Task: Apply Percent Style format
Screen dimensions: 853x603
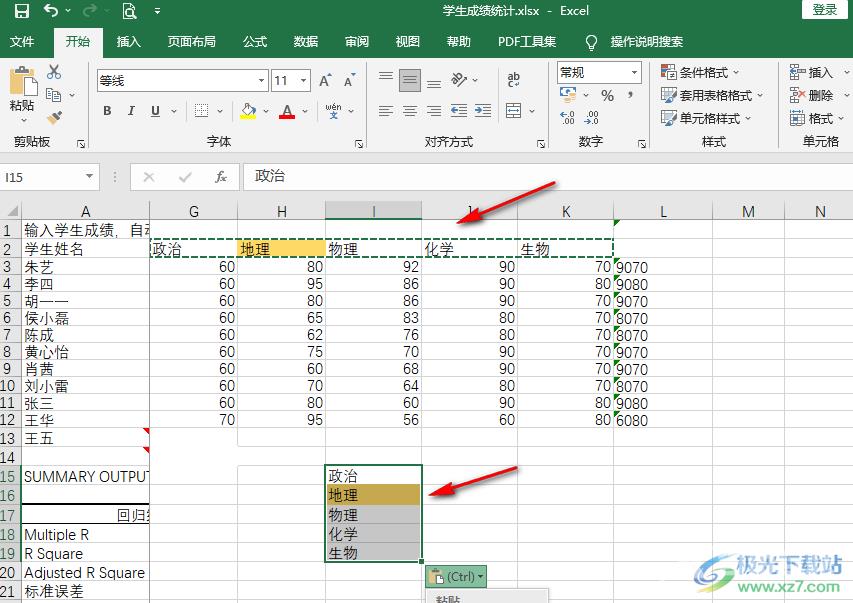Action: (x=608, y=96)
